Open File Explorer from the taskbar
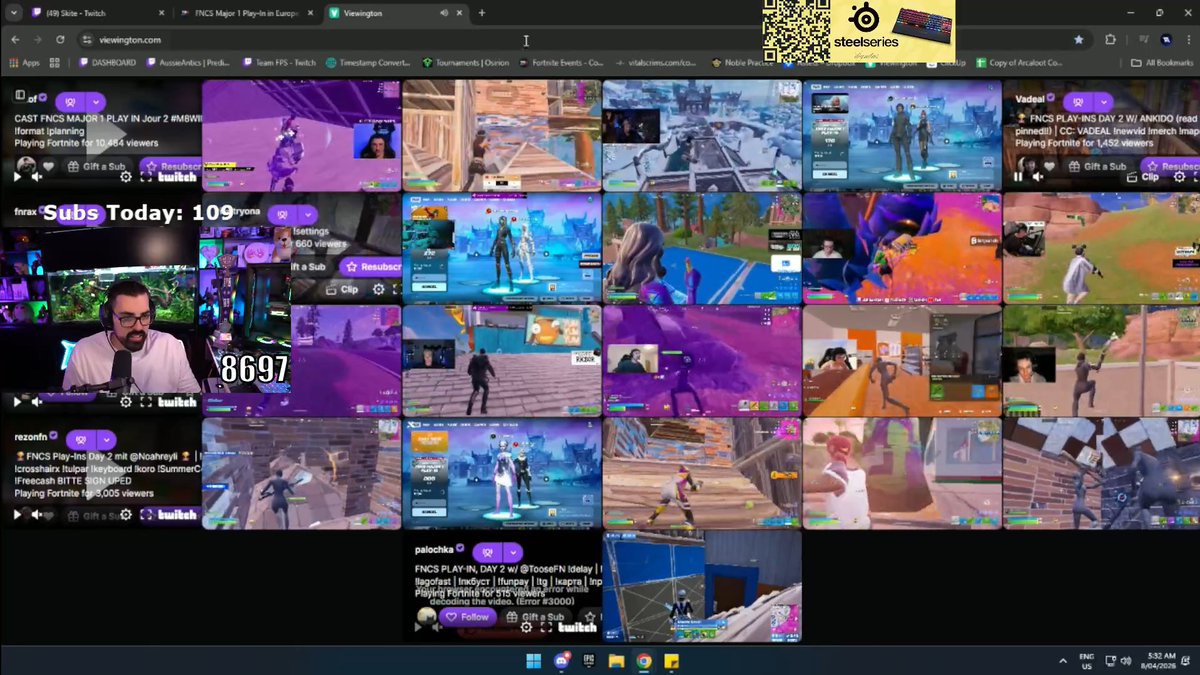Image resolution: width=1200 pixels, height=675 pixels. [x=617, y=661]
